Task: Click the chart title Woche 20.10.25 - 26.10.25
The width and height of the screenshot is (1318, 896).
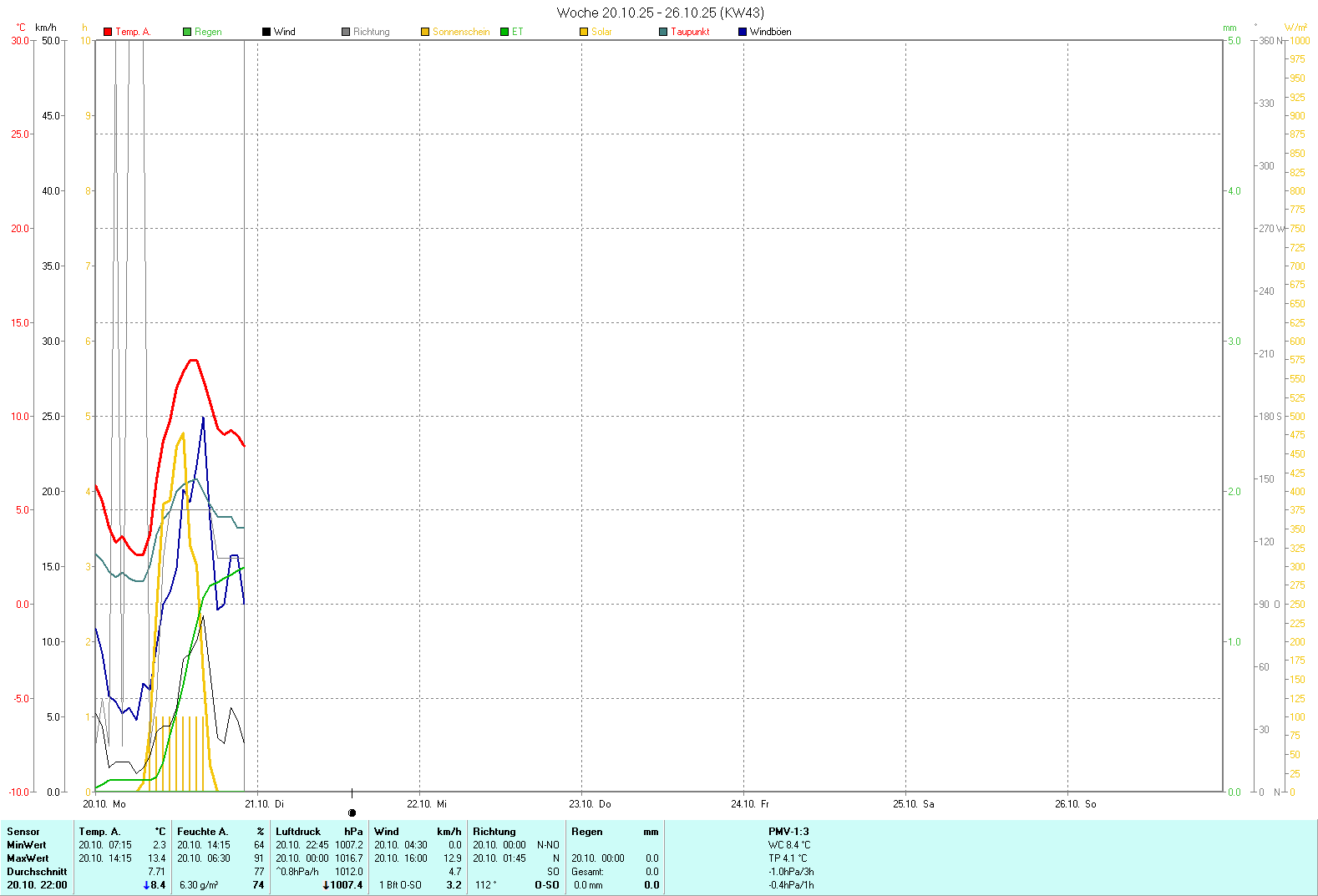Action: click(660, 13)
